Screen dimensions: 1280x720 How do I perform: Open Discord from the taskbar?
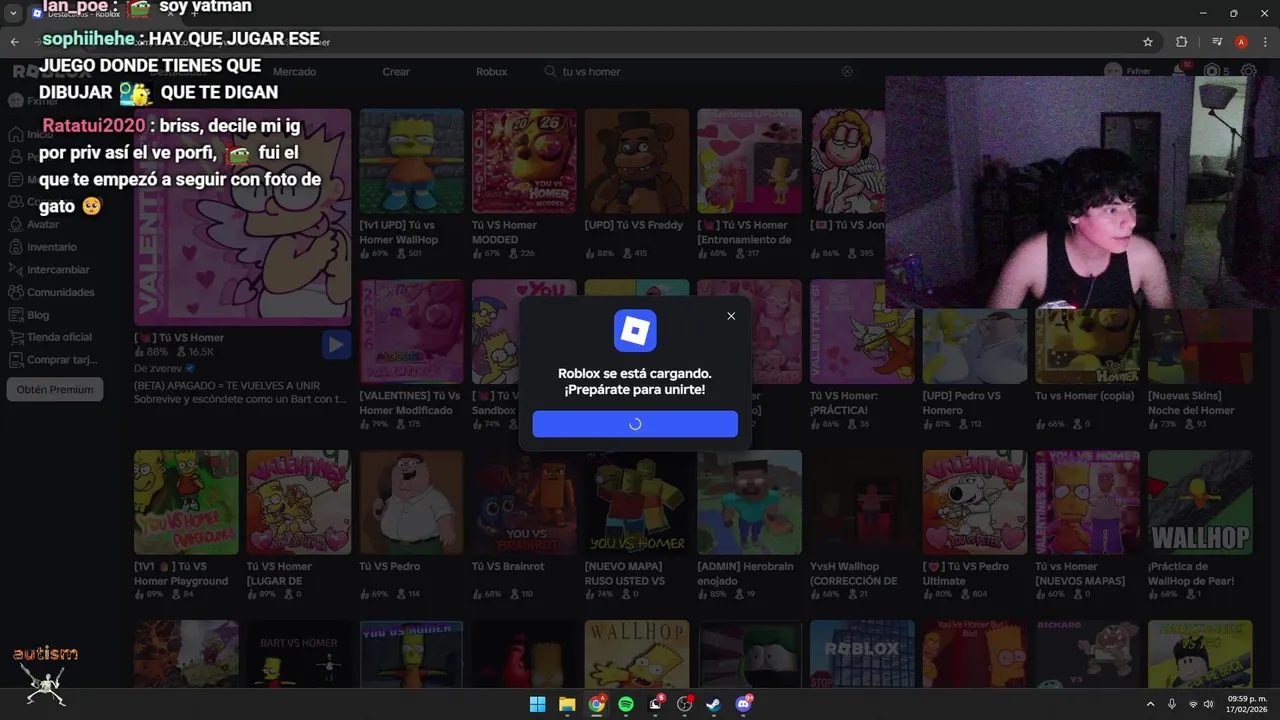coord(743,704)
